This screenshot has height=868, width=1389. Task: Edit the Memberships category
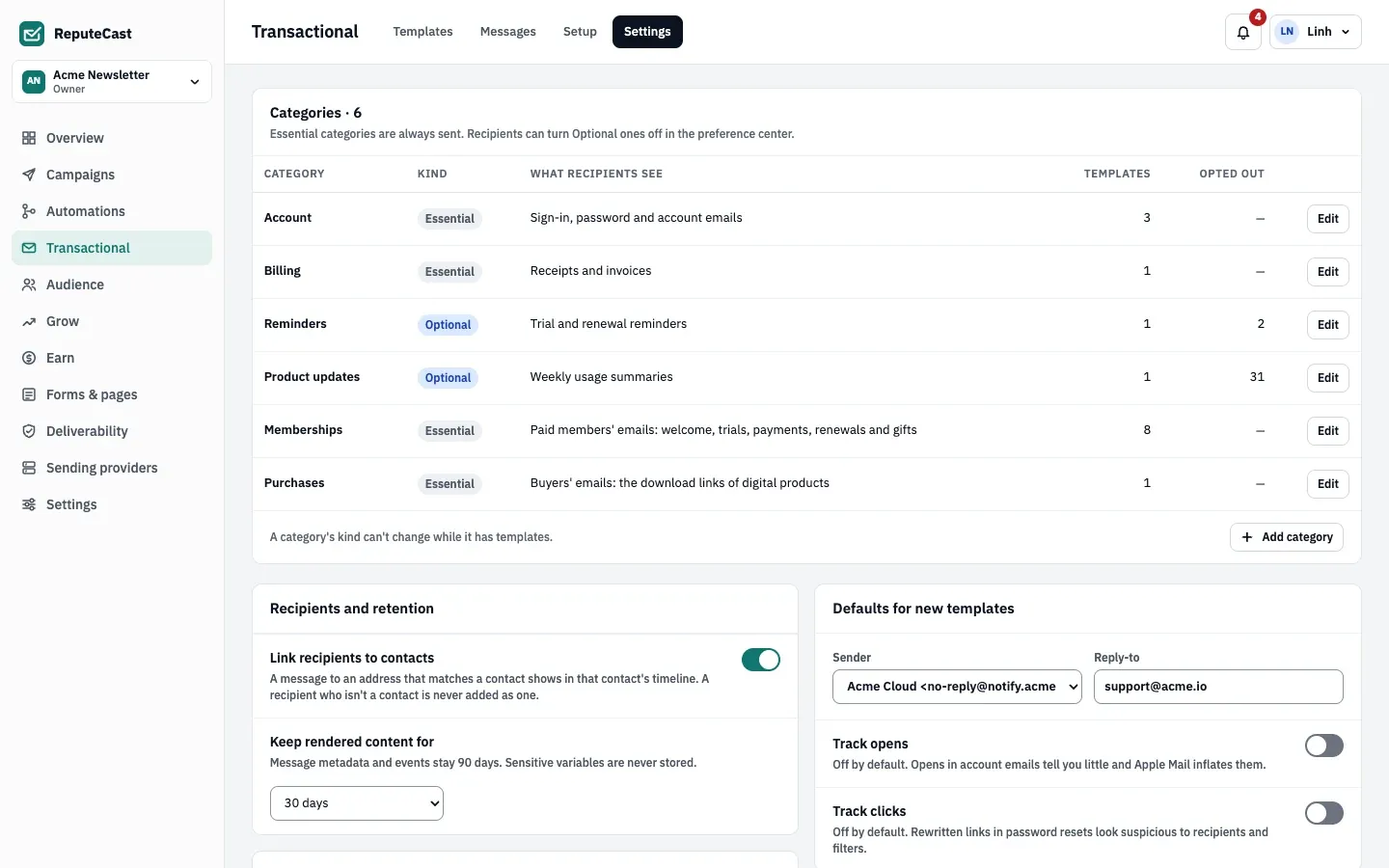tap(1328, 431)
